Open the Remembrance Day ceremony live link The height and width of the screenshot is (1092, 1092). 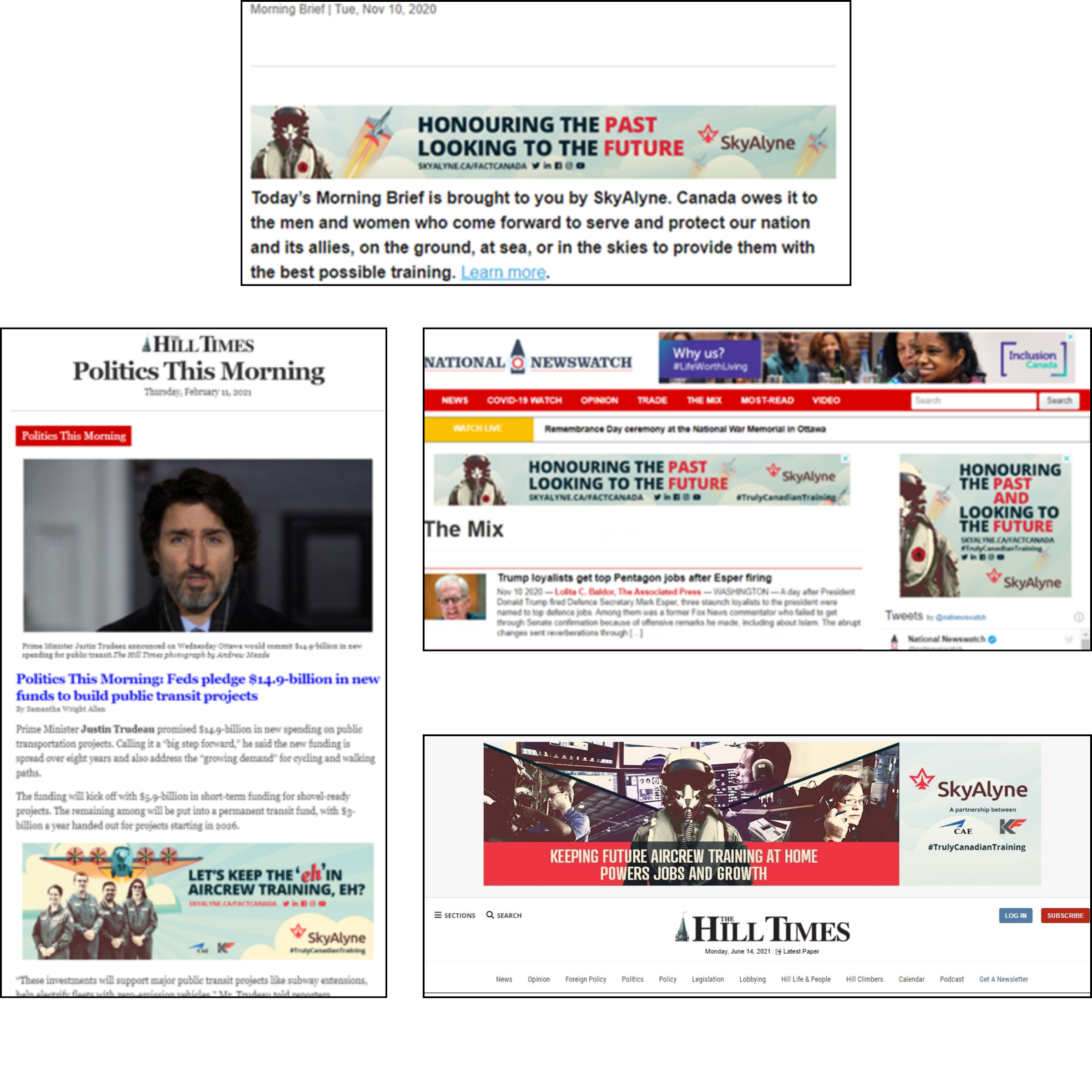[685, 430]
